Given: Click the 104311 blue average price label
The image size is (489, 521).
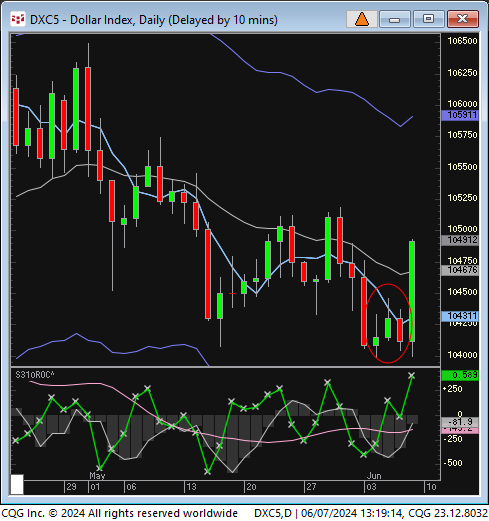Looking at the screenshot, I should 460,316.
